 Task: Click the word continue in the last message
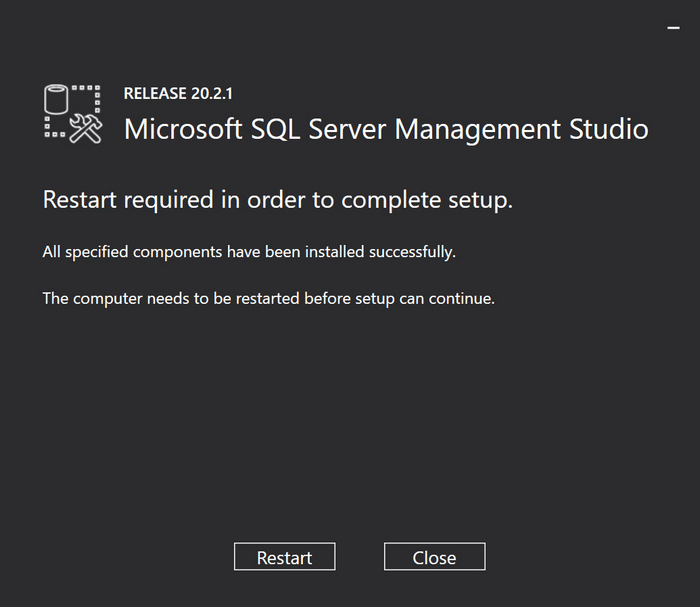461,298
